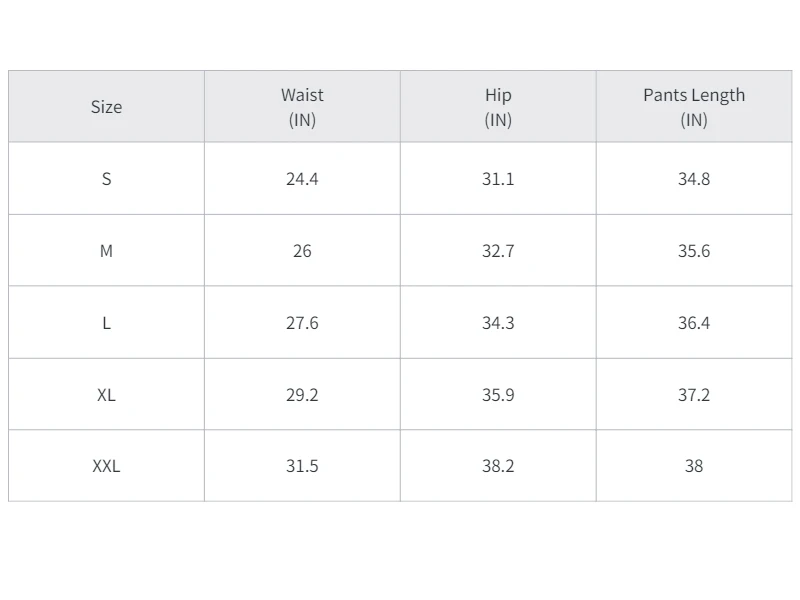800x600 pixels.
Task: Click pants length value 34.8
Action: [694, 179]
